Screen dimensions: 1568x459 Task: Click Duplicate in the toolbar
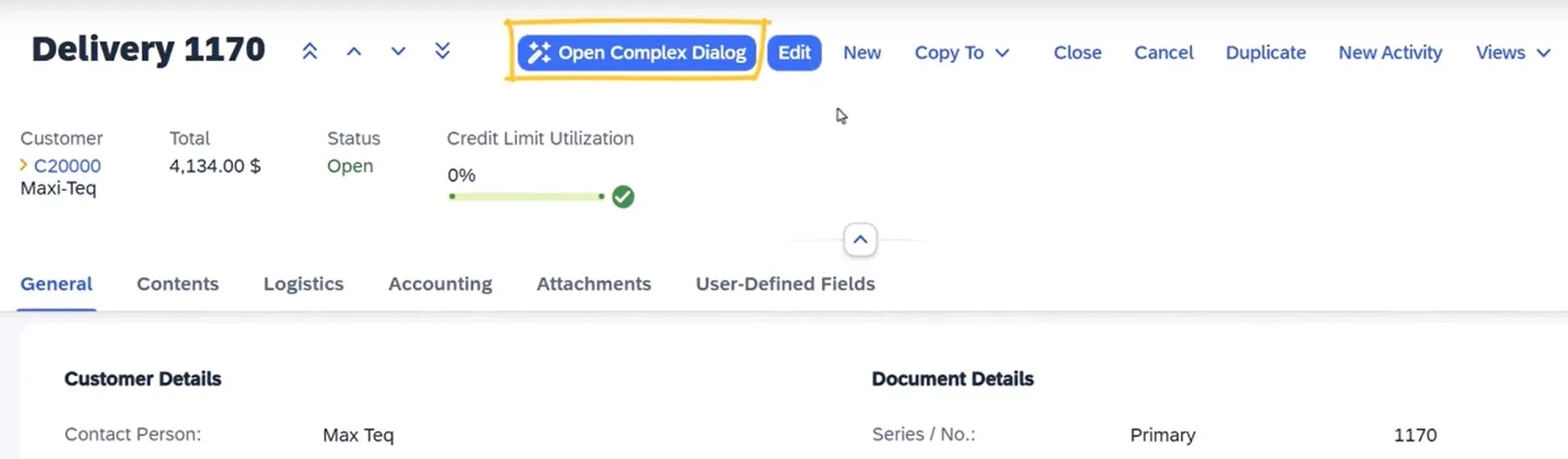click(x=1265, y=53)
